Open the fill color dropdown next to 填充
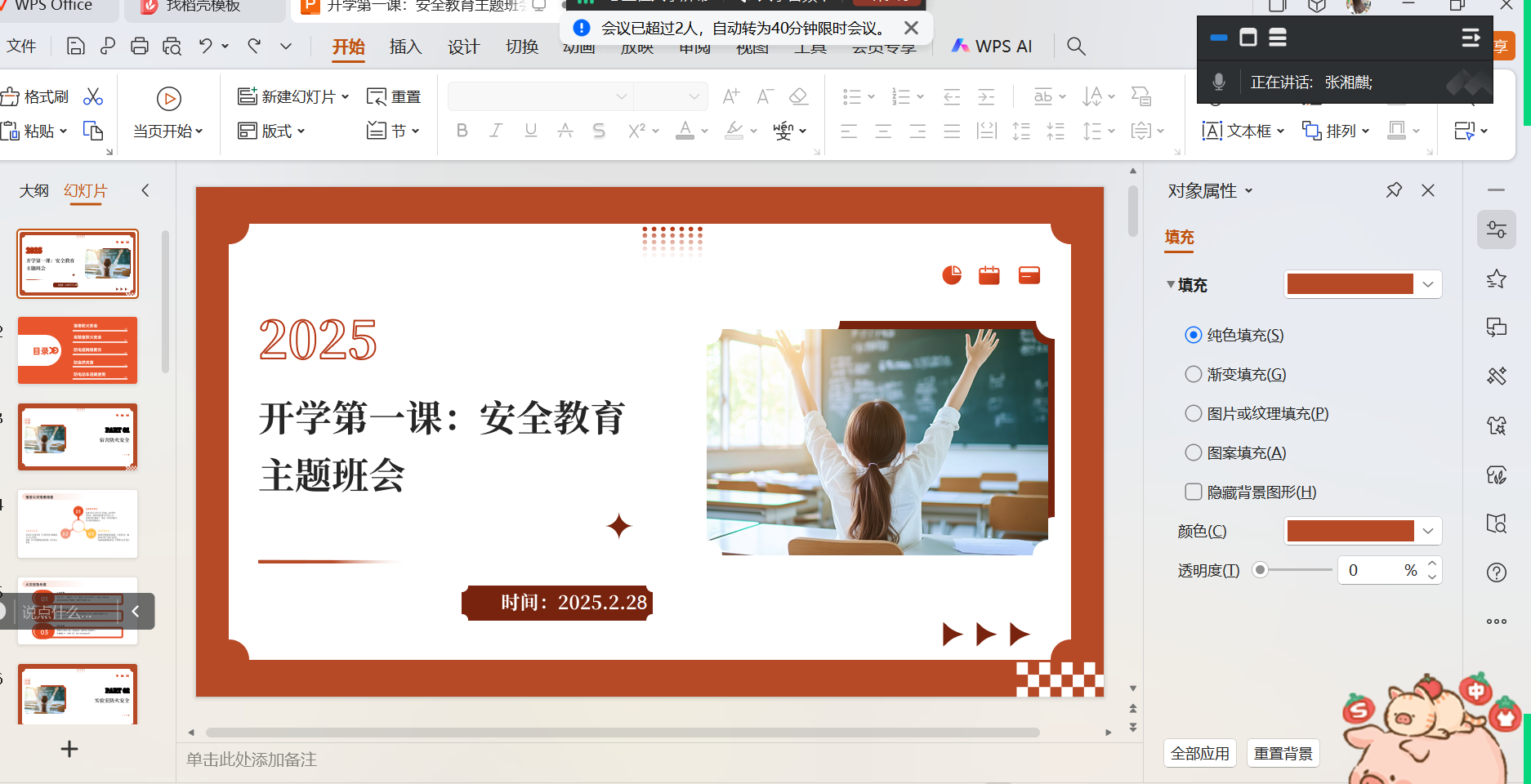1531x784 pixels. click(x=1427, y=285)
